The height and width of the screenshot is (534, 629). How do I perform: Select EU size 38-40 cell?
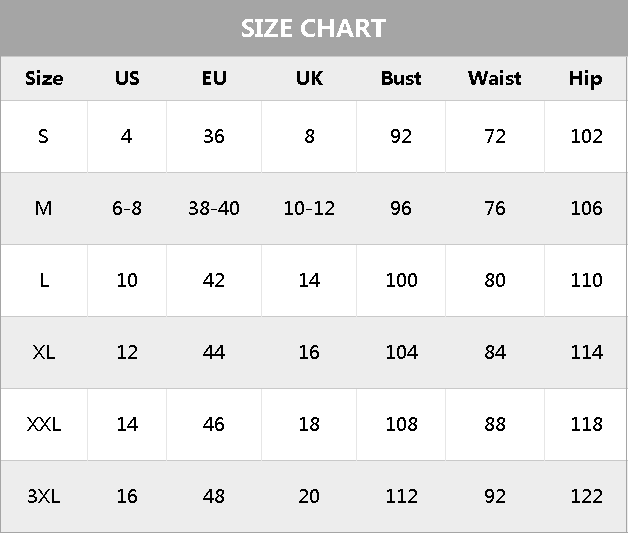(214, 208)
